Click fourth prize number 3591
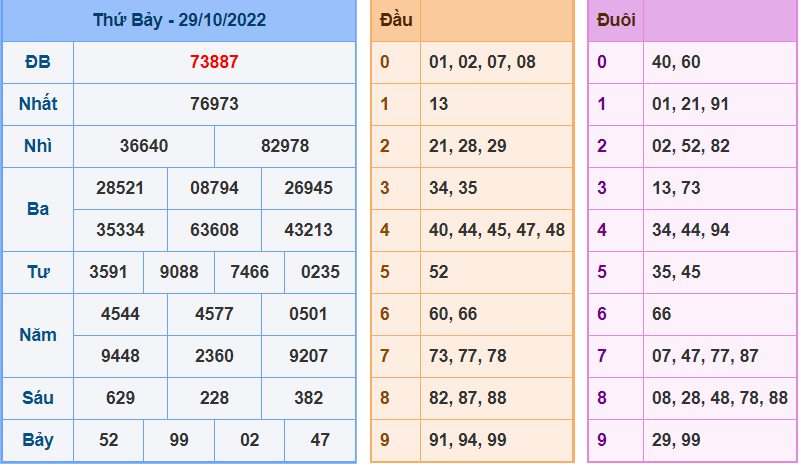The width and height of the screenshot is (799, 464). [x=108, y=272]
